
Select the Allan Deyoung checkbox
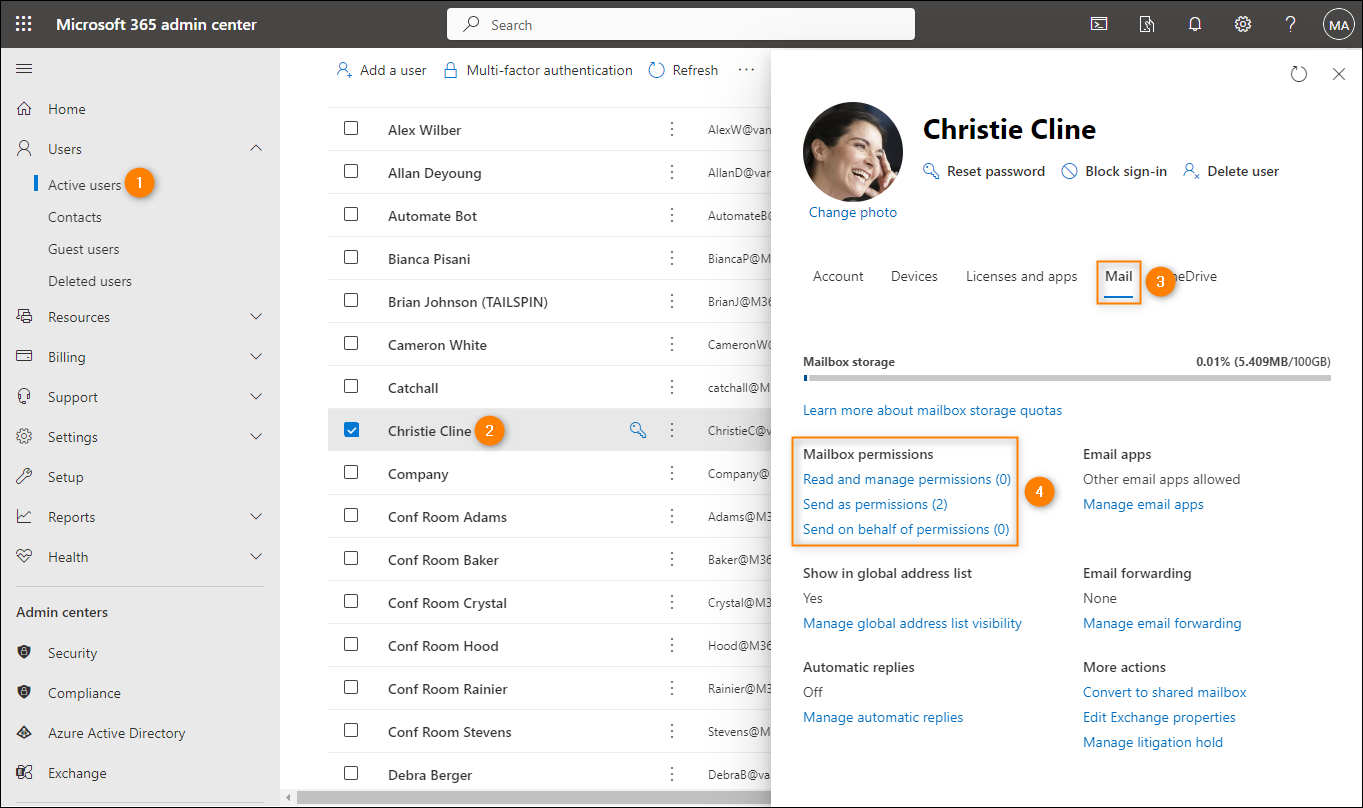(x=351, y=171)
